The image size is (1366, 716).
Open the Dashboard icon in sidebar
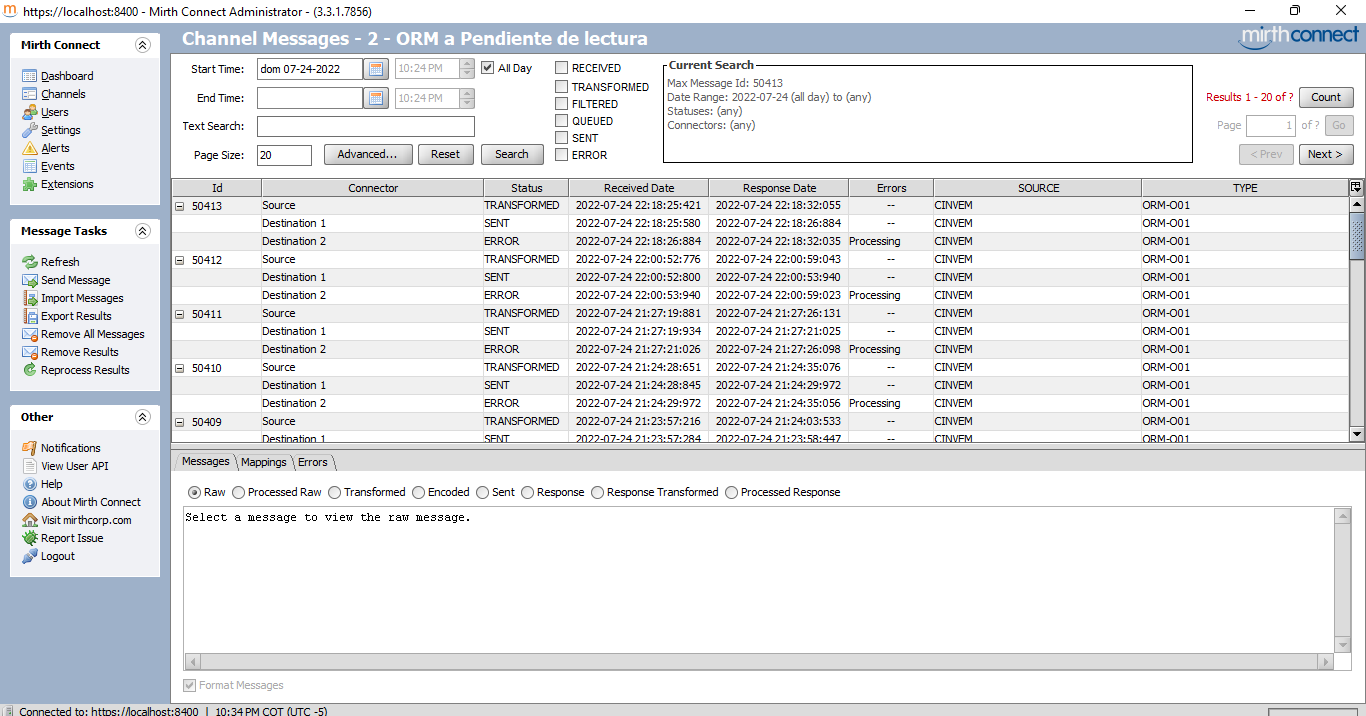(x=30, y=76)
